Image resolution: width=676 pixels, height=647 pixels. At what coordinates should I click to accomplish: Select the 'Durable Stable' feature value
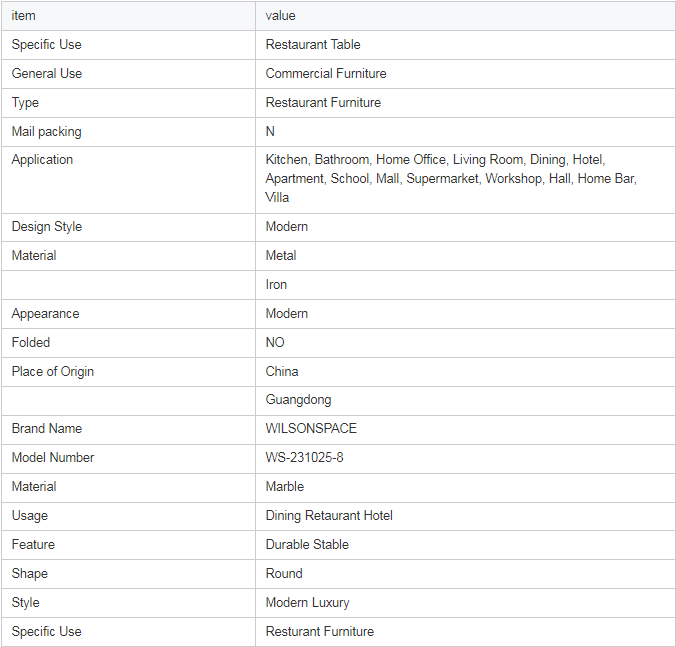tap(307, 544)
